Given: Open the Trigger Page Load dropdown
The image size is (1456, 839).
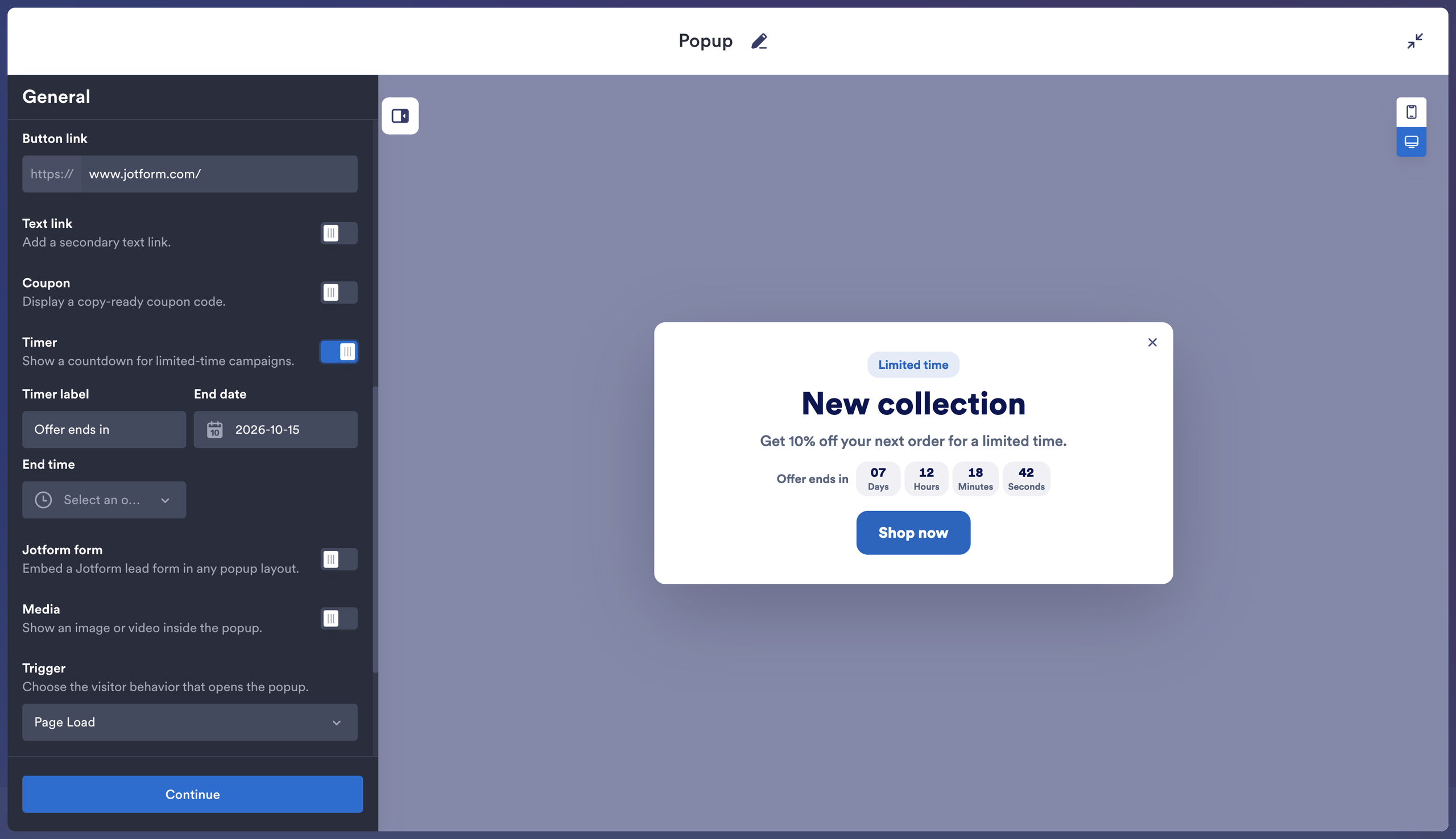Looking at the screenshot, I should tap(189, 722).
